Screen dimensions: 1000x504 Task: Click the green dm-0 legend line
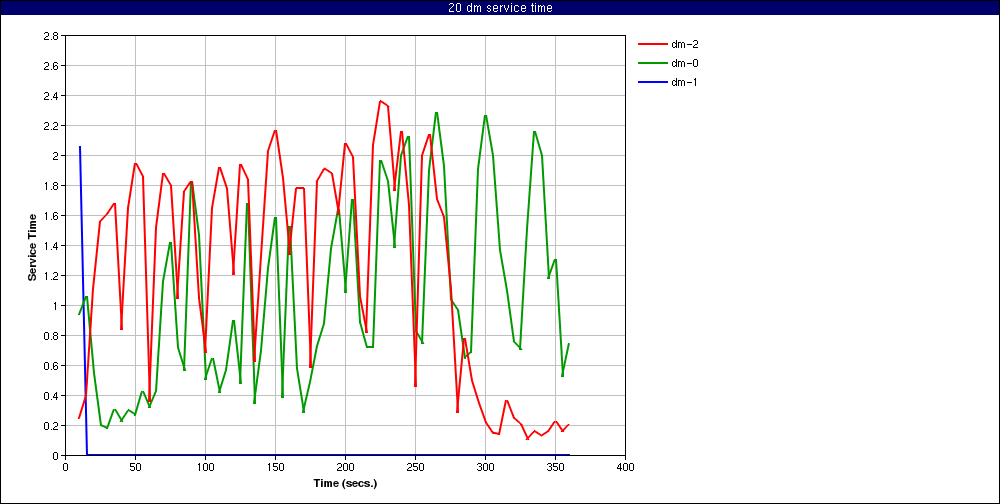pos(651,63)
